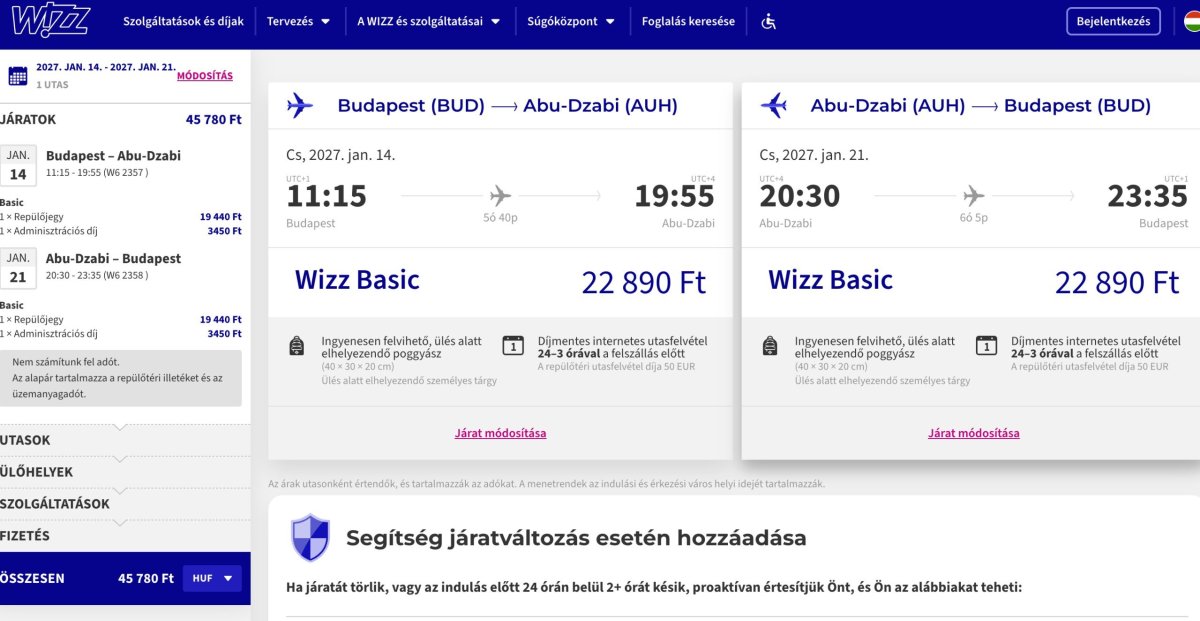Open Foglalás keresése in the navigation
1200x621 pixels.
tap(688, 21)
